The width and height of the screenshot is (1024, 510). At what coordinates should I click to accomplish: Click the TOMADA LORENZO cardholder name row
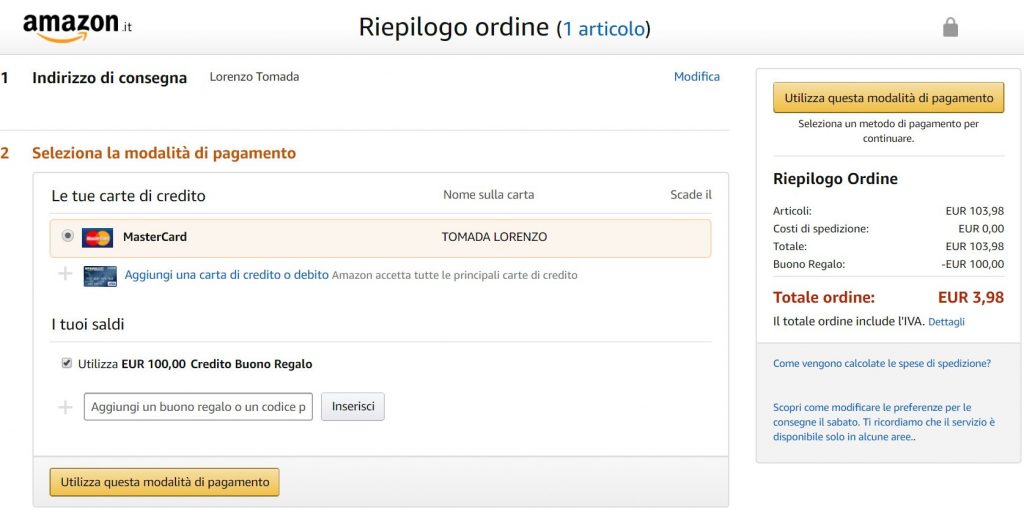pos(494,238)
